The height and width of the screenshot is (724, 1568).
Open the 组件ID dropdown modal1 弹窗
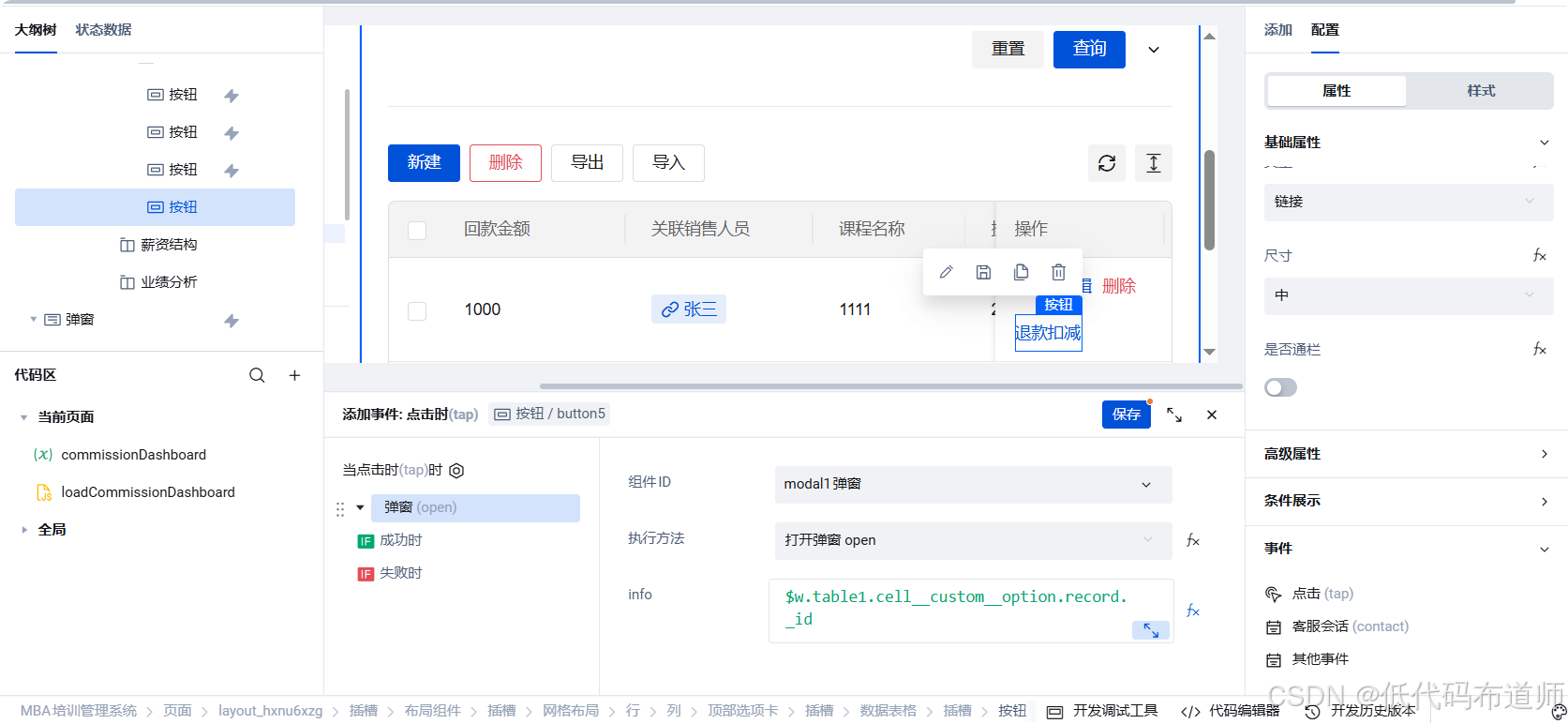(x=973, y=484)
